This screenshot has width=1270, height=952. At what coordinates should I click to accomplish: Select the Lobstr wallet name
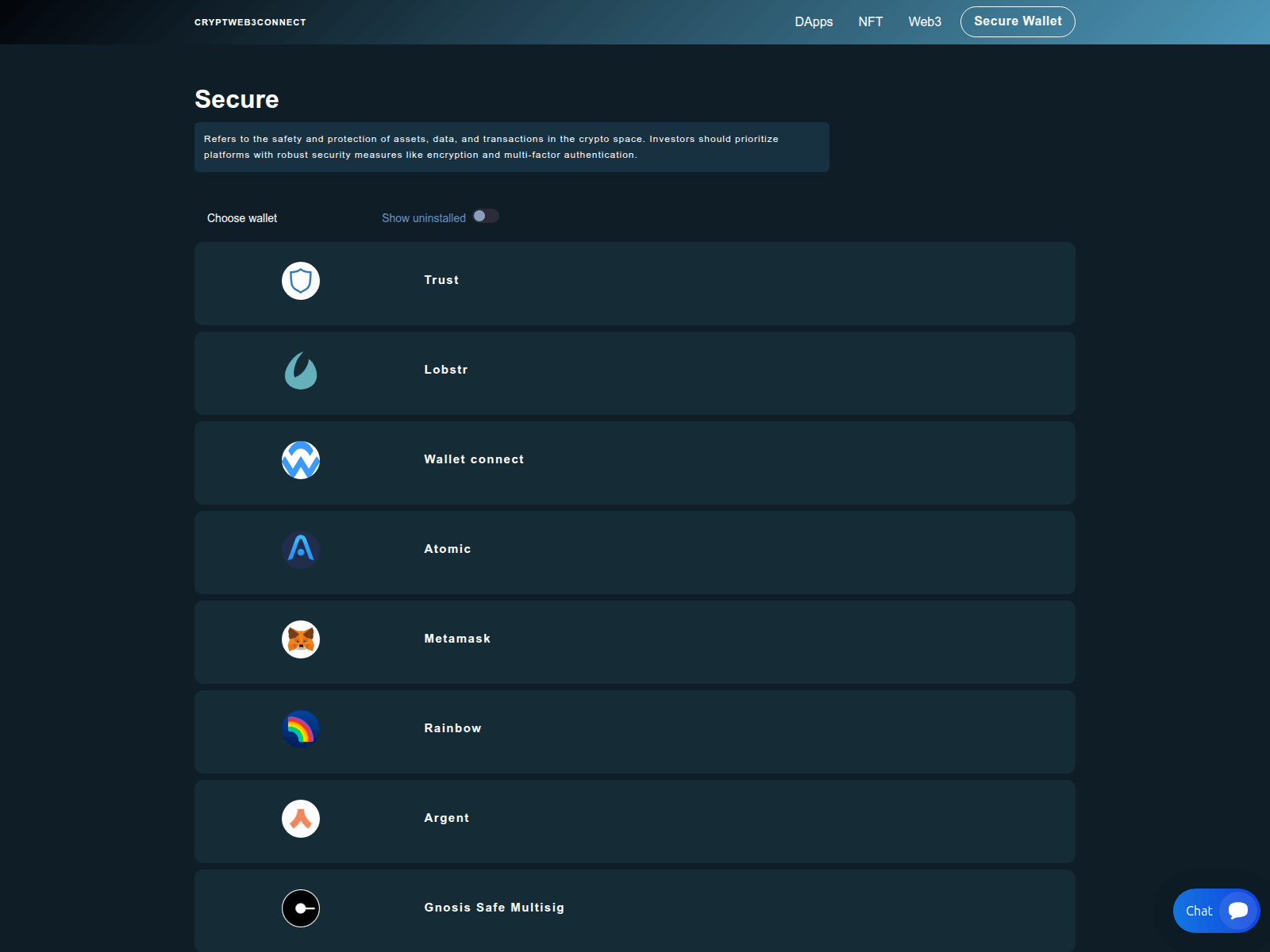pyautogui.click(x=446, y=370)
